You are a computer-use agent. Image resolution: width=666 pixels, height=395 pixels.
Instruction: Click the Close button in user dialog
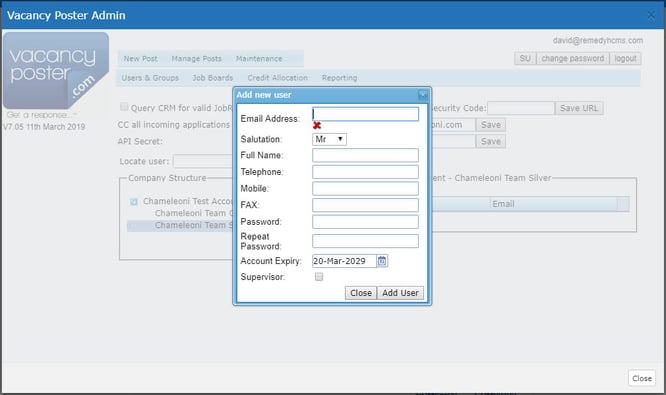tap(361, 293)
